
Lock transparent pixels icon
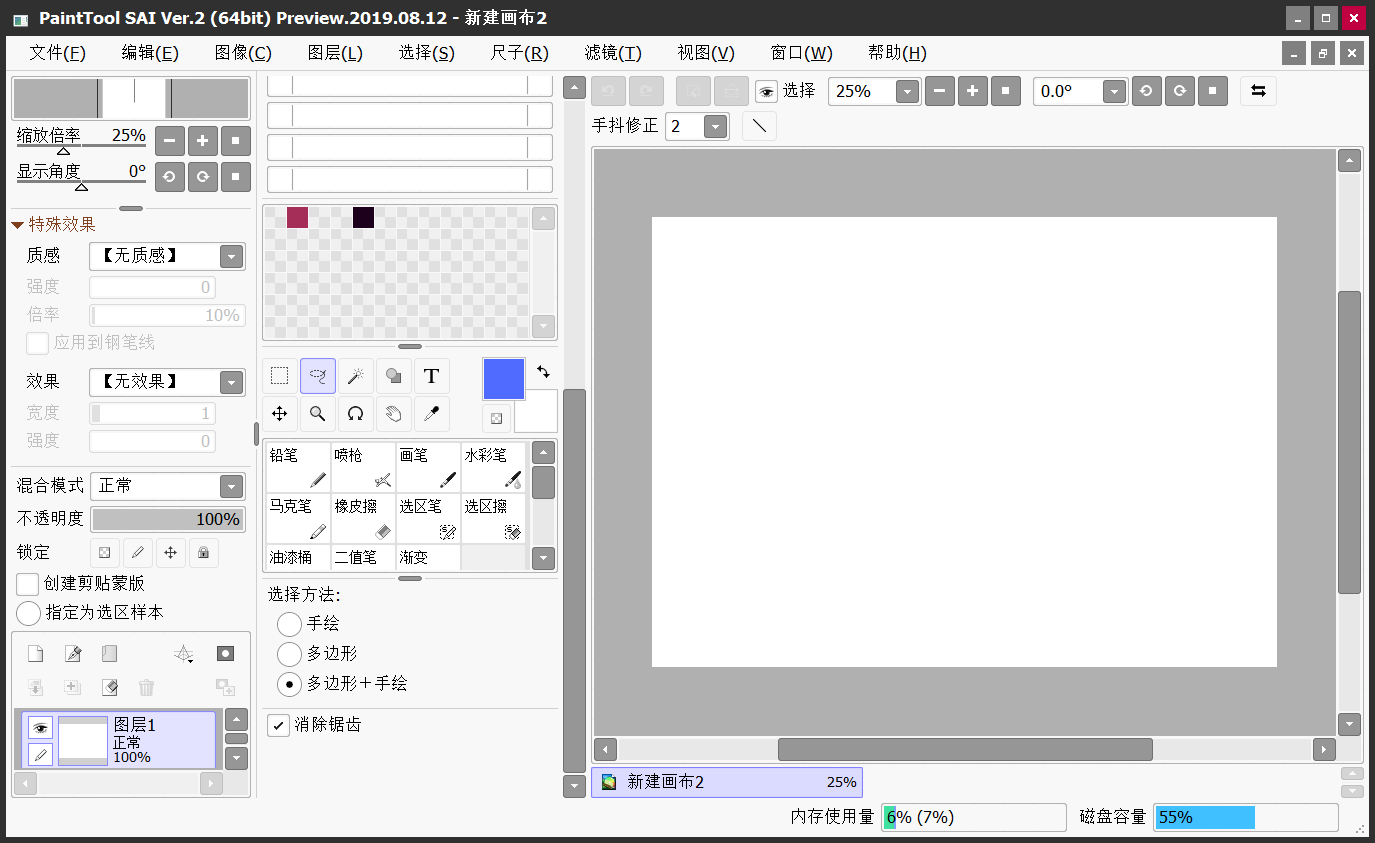click(104, 552)
